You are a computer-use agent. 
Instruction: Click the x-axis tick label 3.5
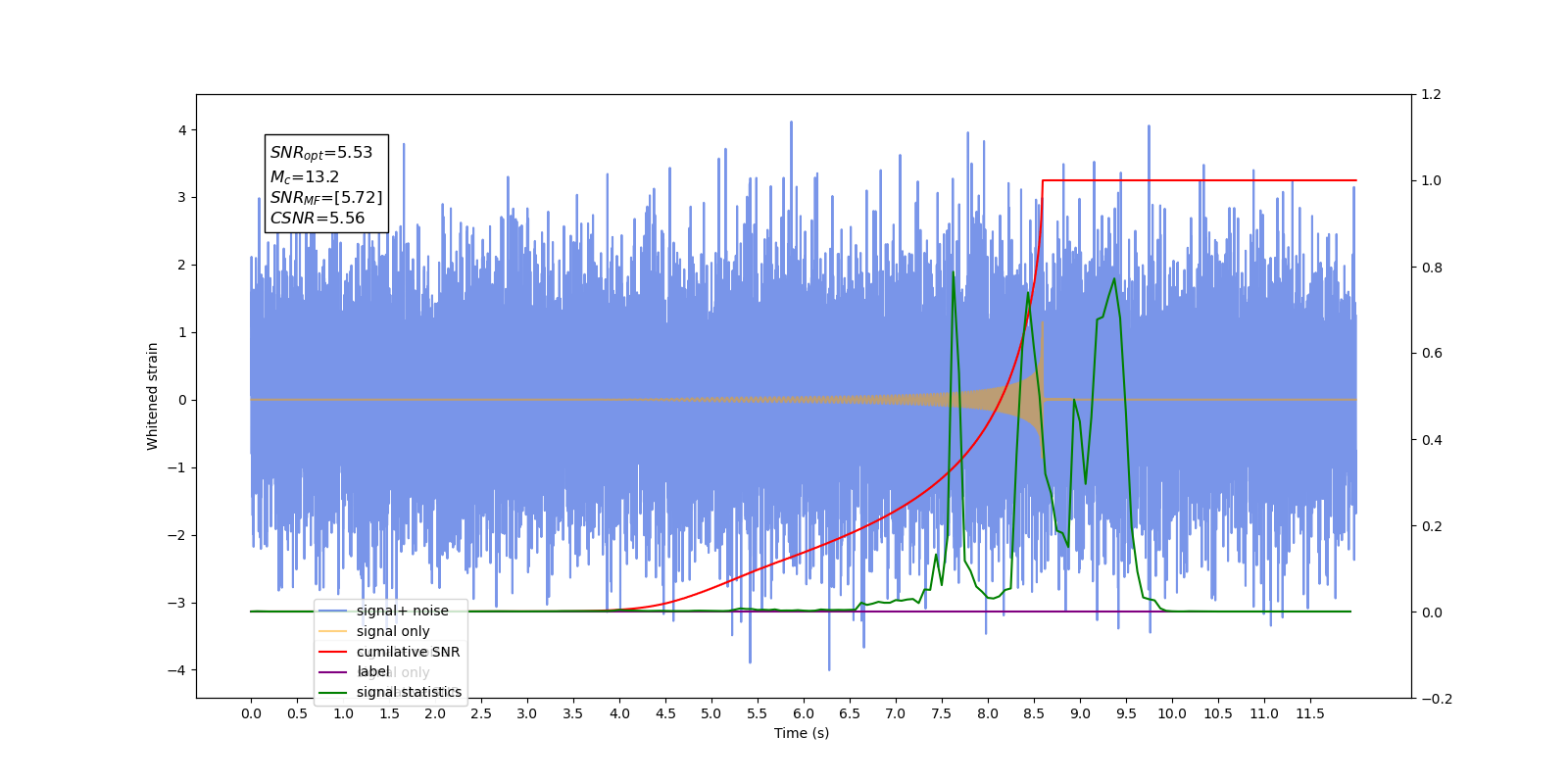pyautogui.click(x=573, y=713)
